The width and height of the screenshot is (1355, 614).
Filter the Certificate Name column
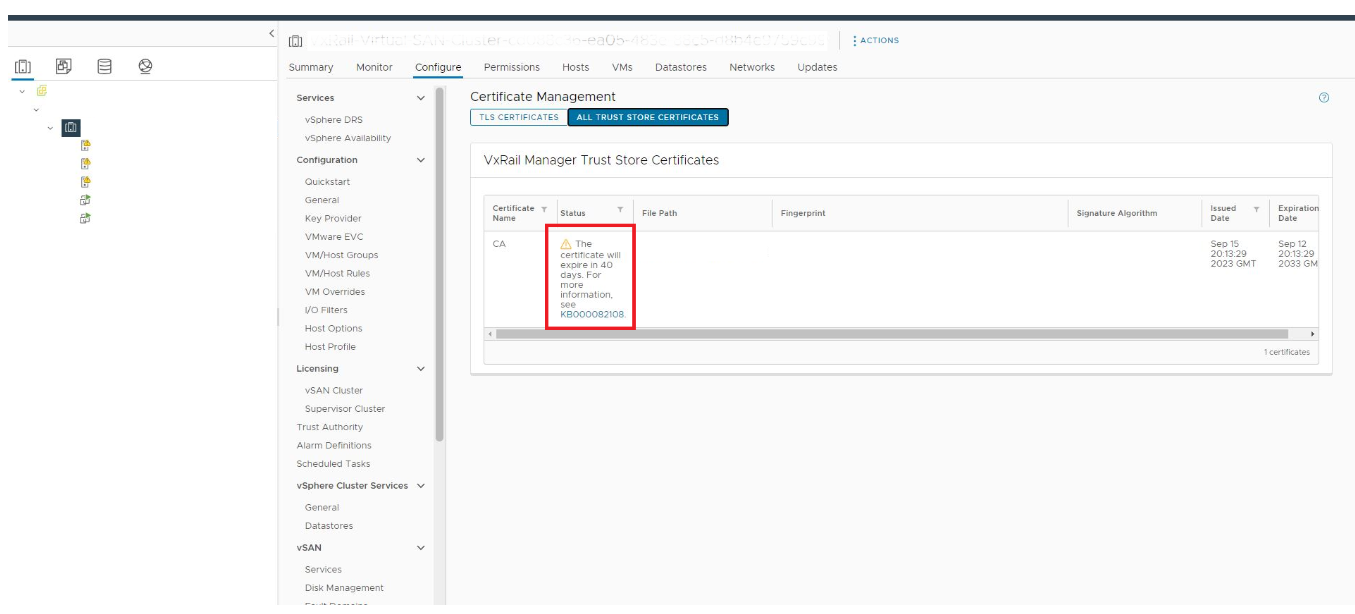tap(544, 209)
